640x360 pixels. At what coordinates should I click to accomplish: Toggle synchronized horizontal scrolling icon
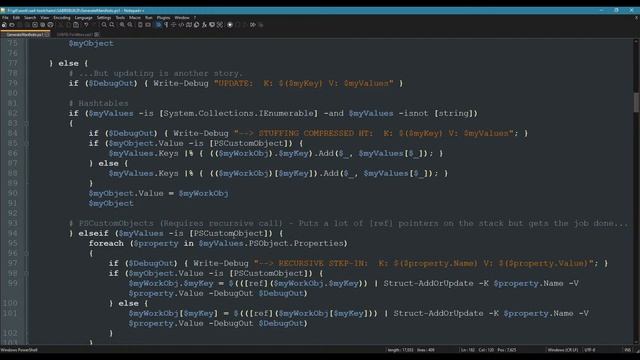coord(148,25)
